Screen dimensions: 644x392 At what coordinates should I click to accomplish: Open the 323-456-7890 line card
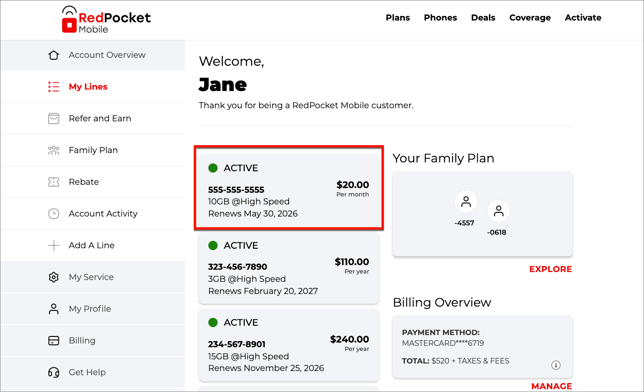pos(289,268)
